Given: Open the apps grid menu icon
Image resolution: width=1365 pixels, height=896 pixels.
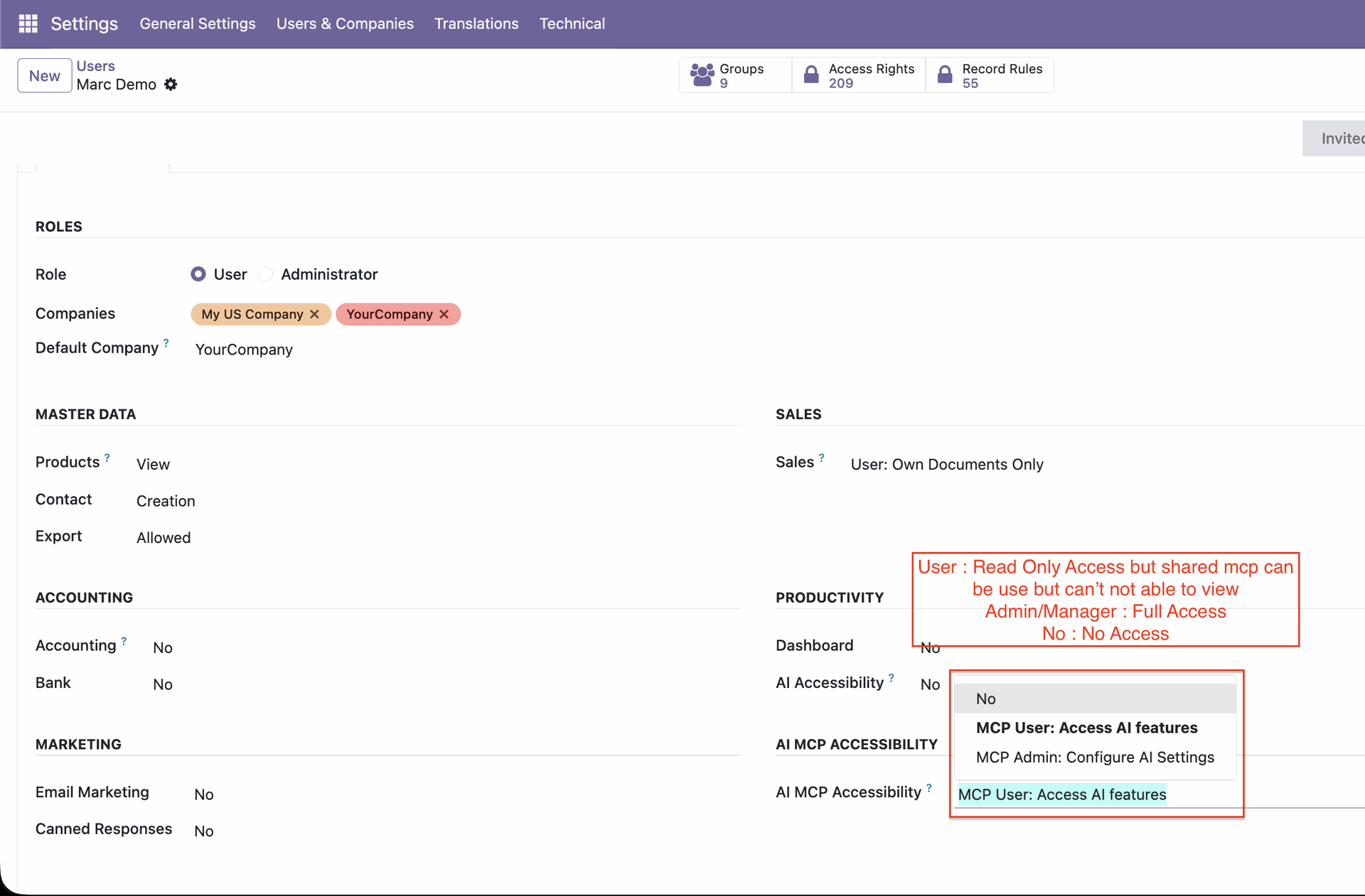Looking at the screenshot, I should point(28,23).
